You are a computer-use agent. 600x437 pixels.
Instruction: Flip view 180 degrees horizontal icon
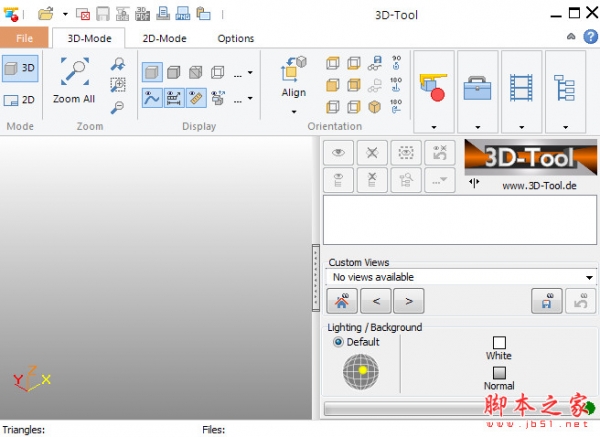(396, 107)
